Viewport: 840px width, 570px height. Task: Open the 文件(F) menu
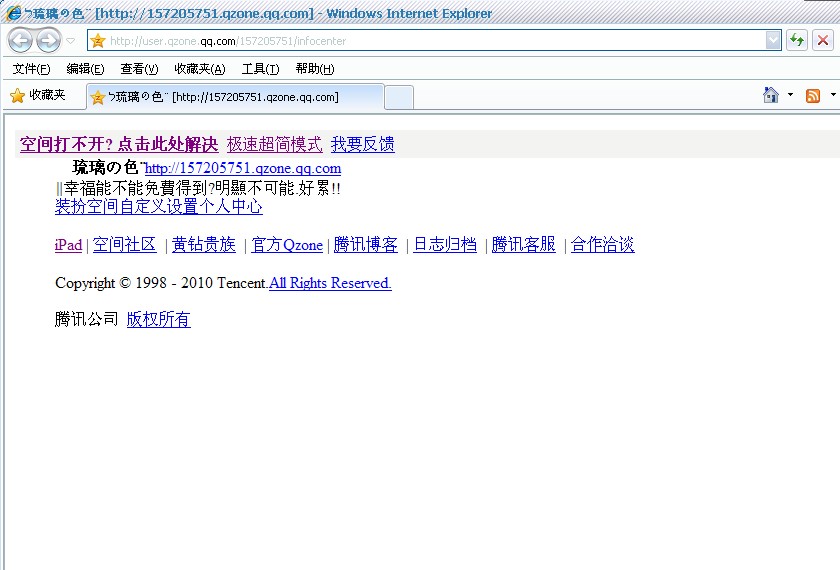click(31, 69)
